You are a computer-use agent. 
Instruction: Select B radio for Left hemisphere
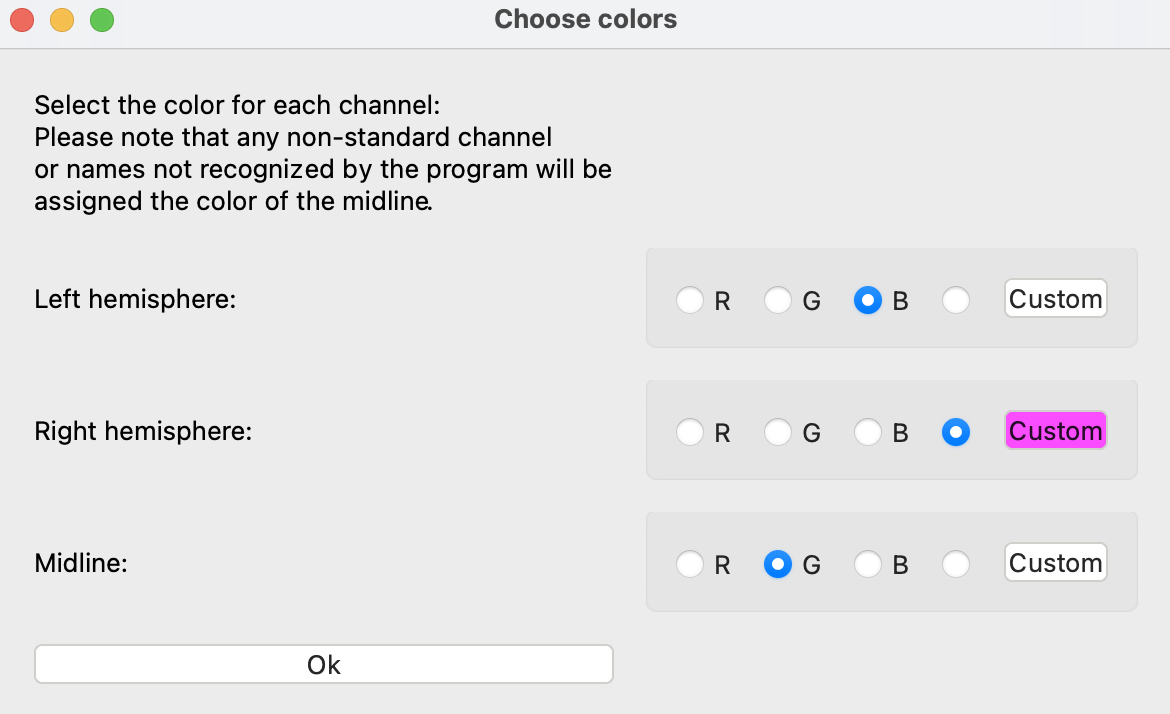(868, 300)
